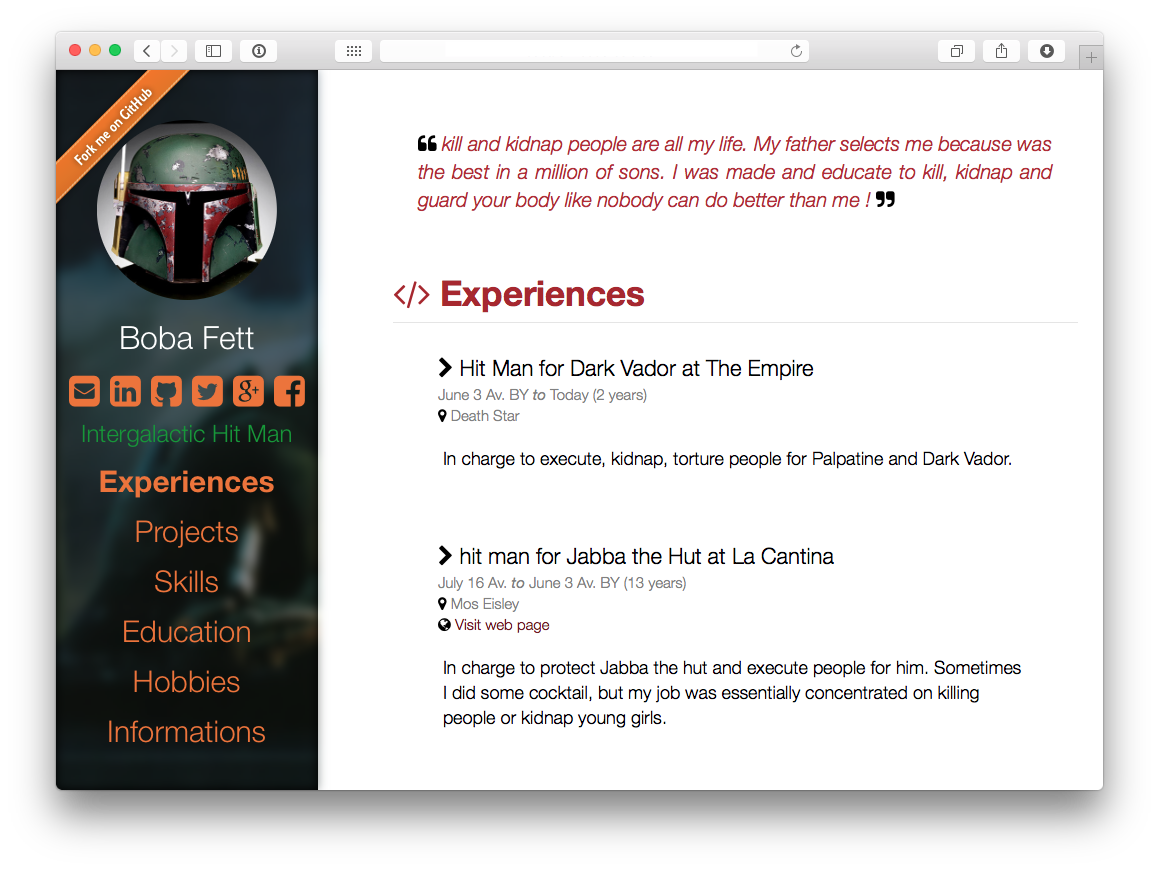1159x870 pixels.
Task: Follow the Visit web page link
Action: pyautogui.click(x=502, y=625)
